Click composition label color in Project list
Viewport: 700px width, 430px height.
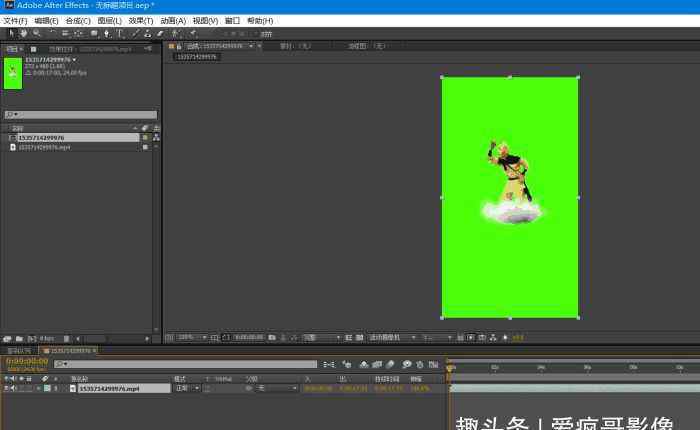coord(145,138)
